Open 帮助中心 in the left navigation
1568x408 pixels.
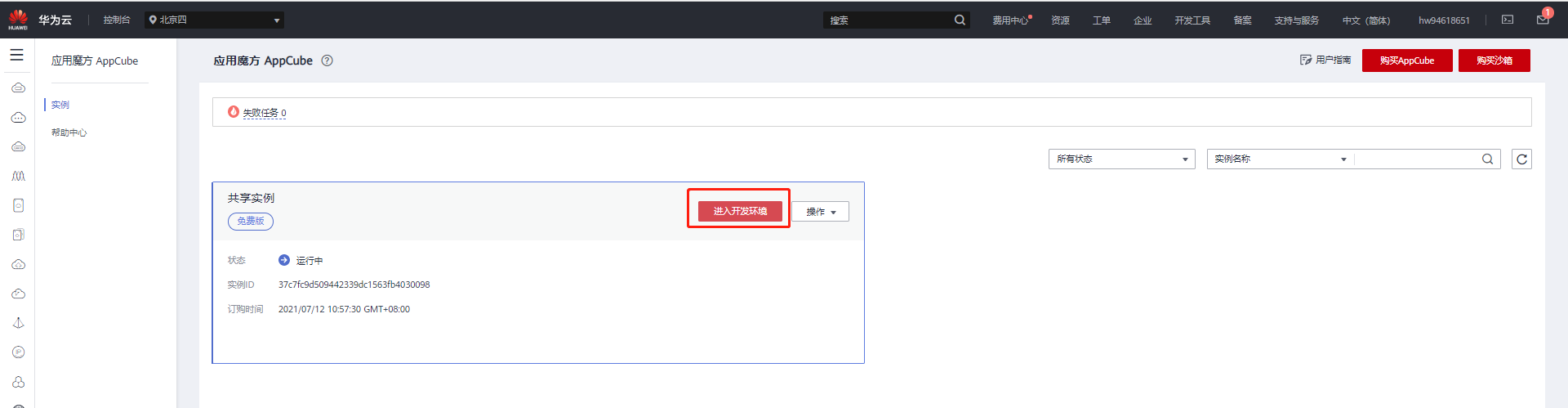(69, 132)
